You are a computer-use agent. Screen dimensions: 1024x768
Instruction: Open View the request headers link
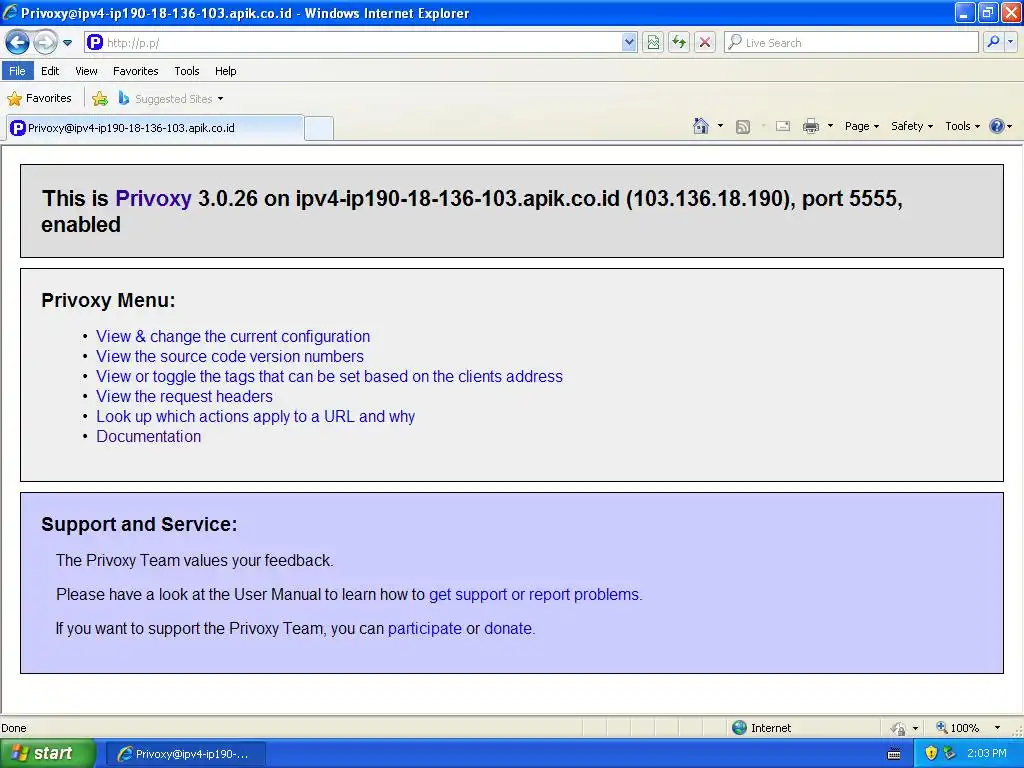point(184,396)
